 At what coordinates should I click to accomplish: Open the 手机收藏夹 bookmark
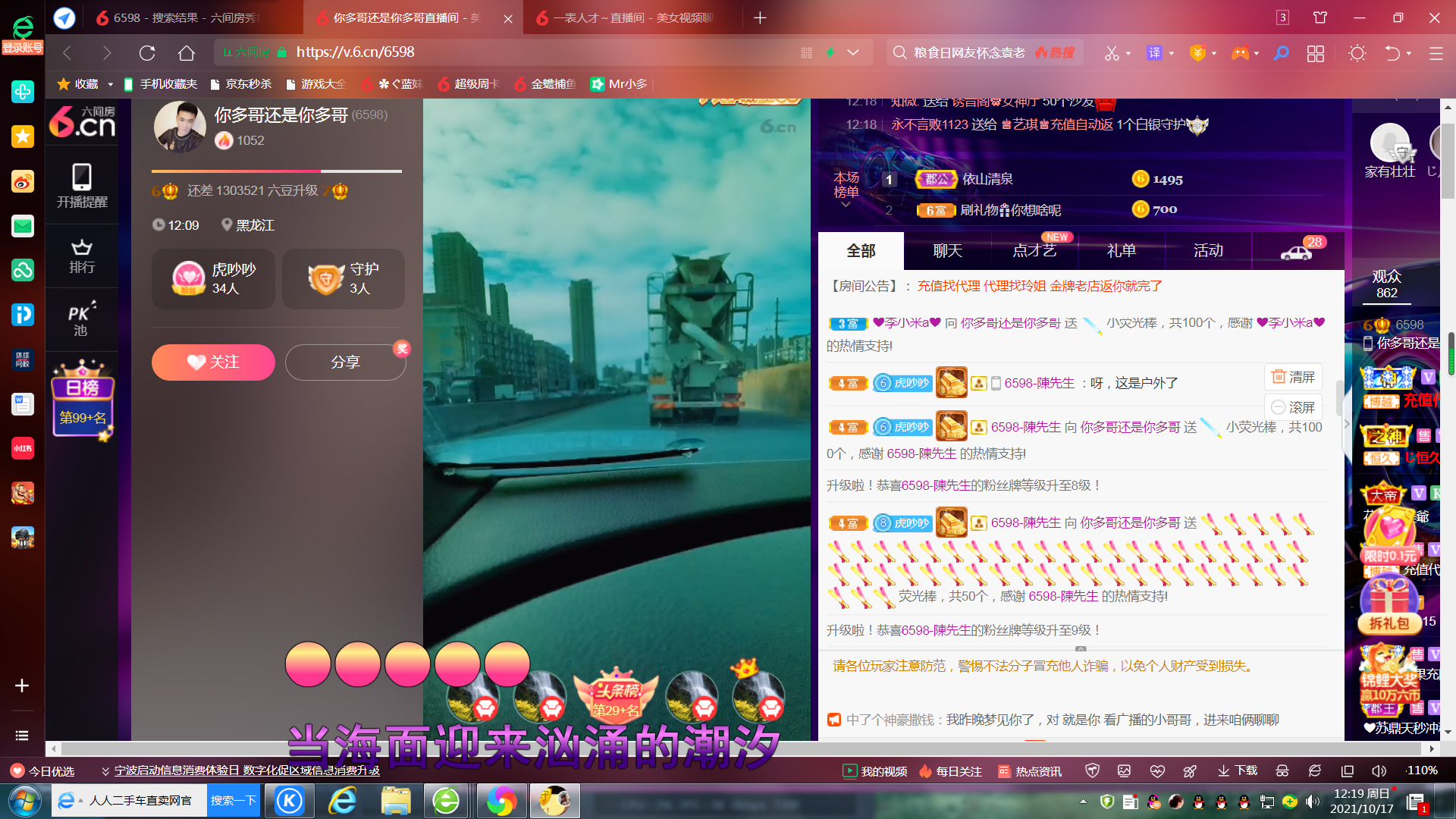(x=160, y=84)
